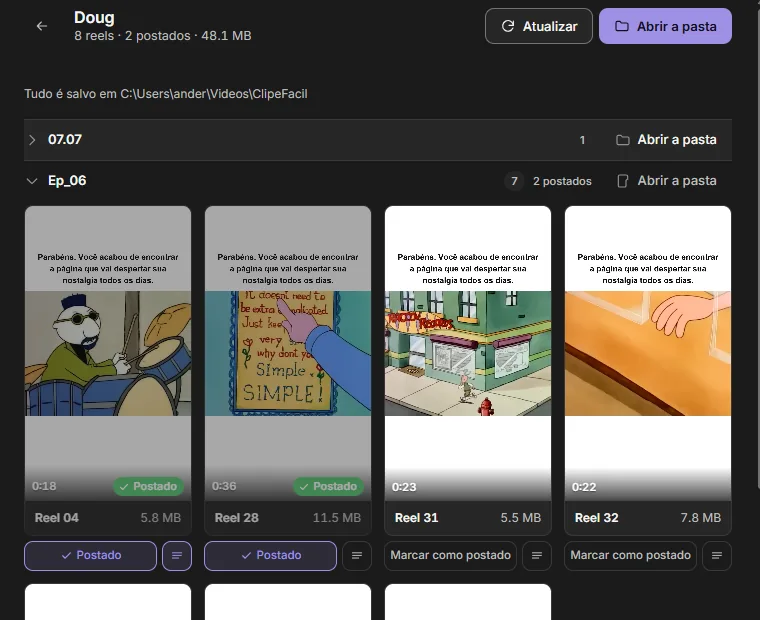Click the Atualizar refresh button
This screenshot has width=760, height=620.
(x=538, y=26)
